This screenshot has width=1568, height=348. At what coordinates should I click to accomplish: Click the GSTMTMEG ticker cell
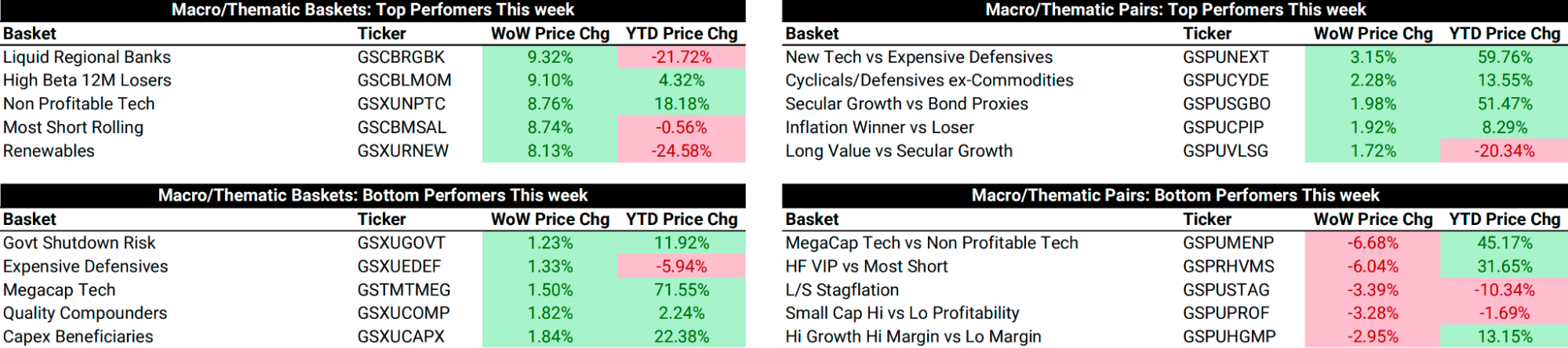(404, 290)
